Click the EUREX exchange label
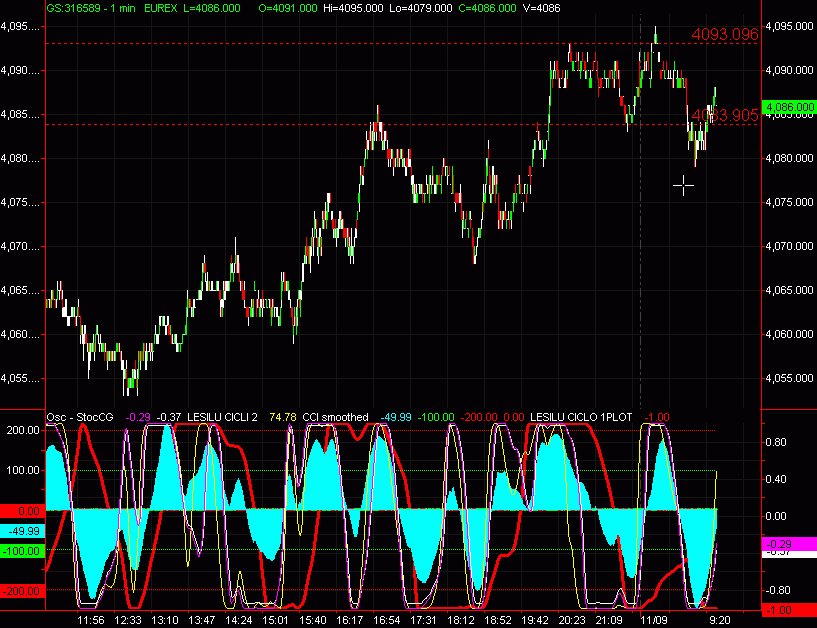 tap(160, 8)
